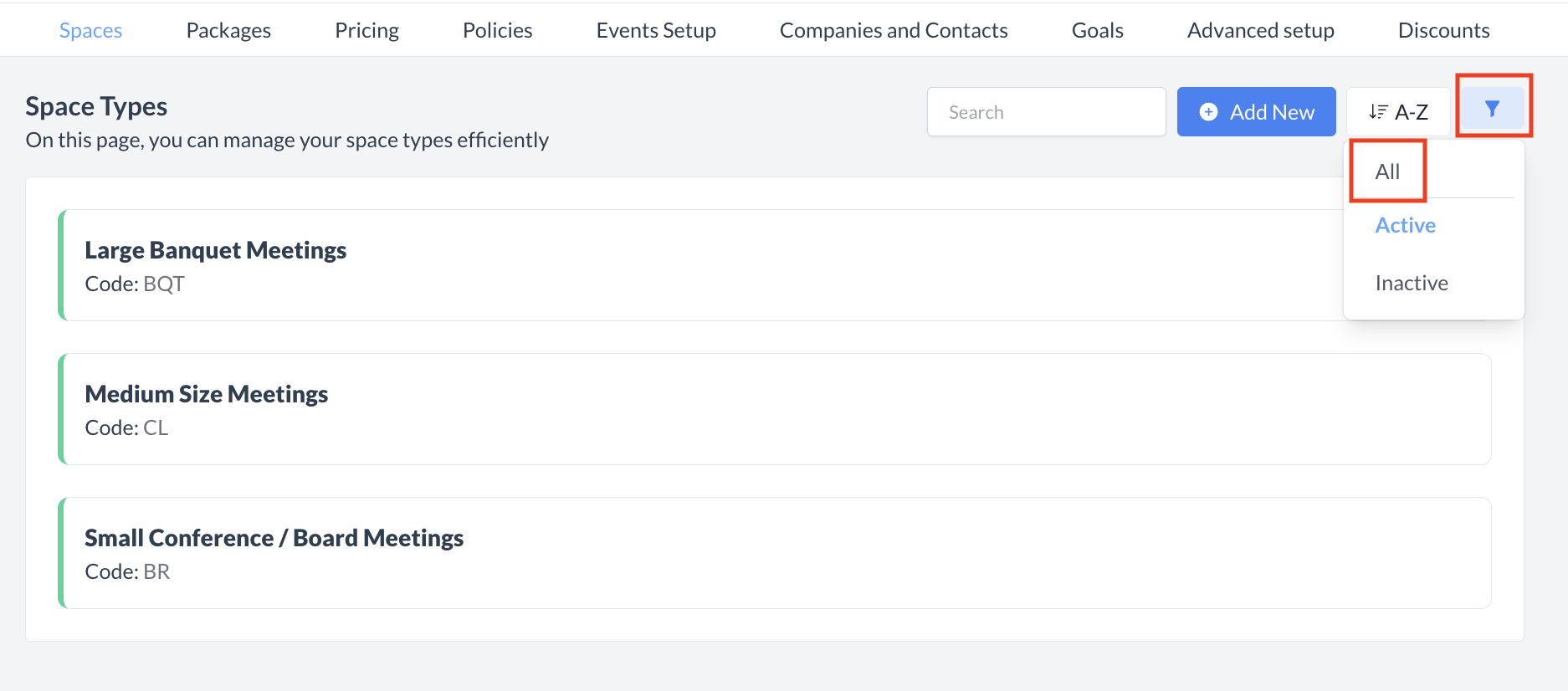Switch to the Packages tab
The image size is (1568, 691).
click(228, 30)
